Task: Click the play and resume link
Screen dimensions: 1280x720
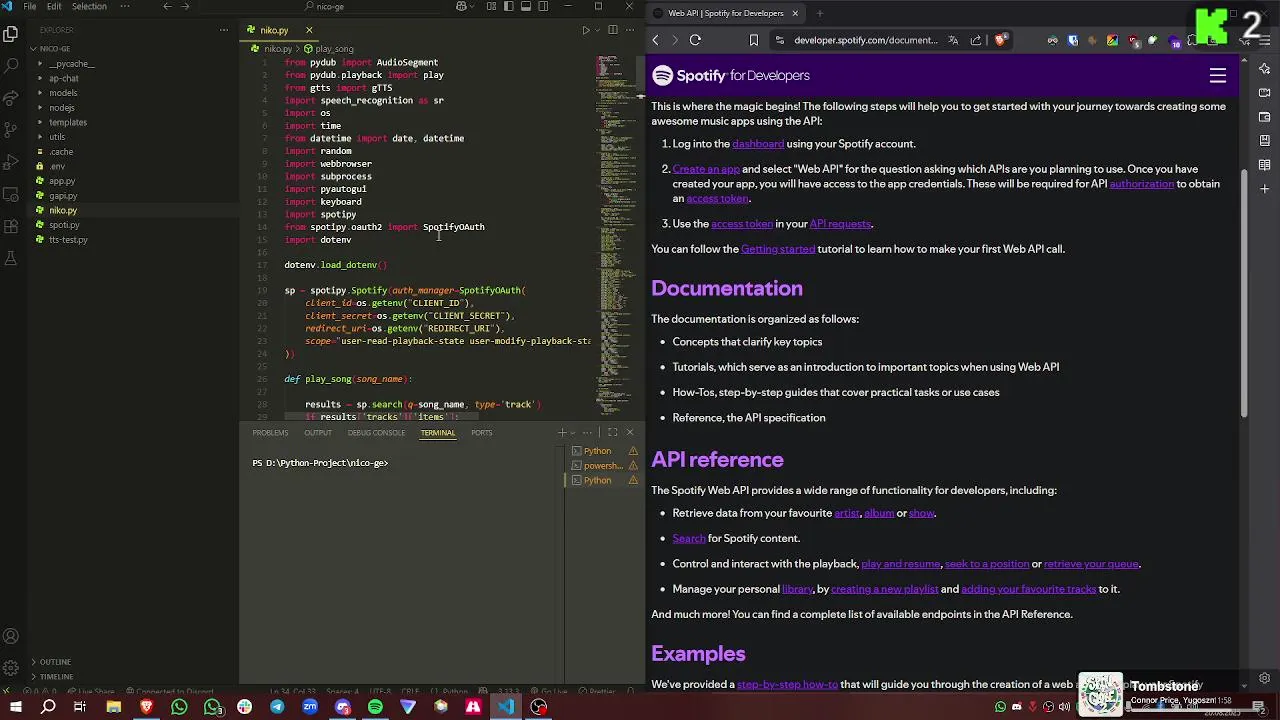Action: pyautogui.click(x=901, y=564)
